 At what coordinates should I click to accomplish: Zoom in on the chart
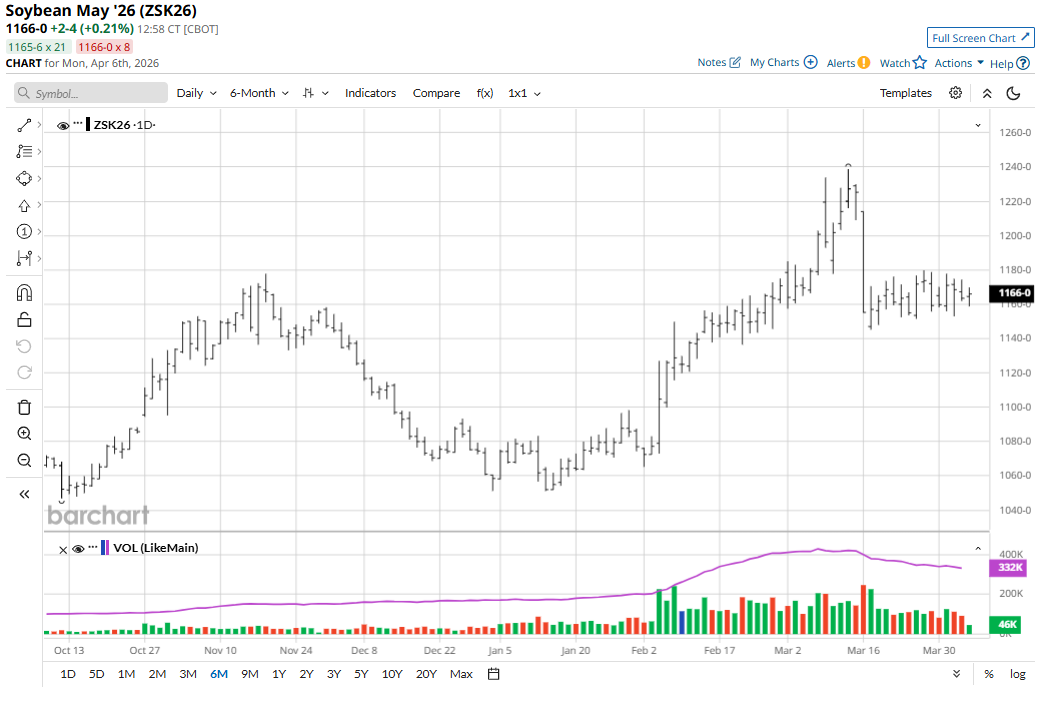pos(24,434)
